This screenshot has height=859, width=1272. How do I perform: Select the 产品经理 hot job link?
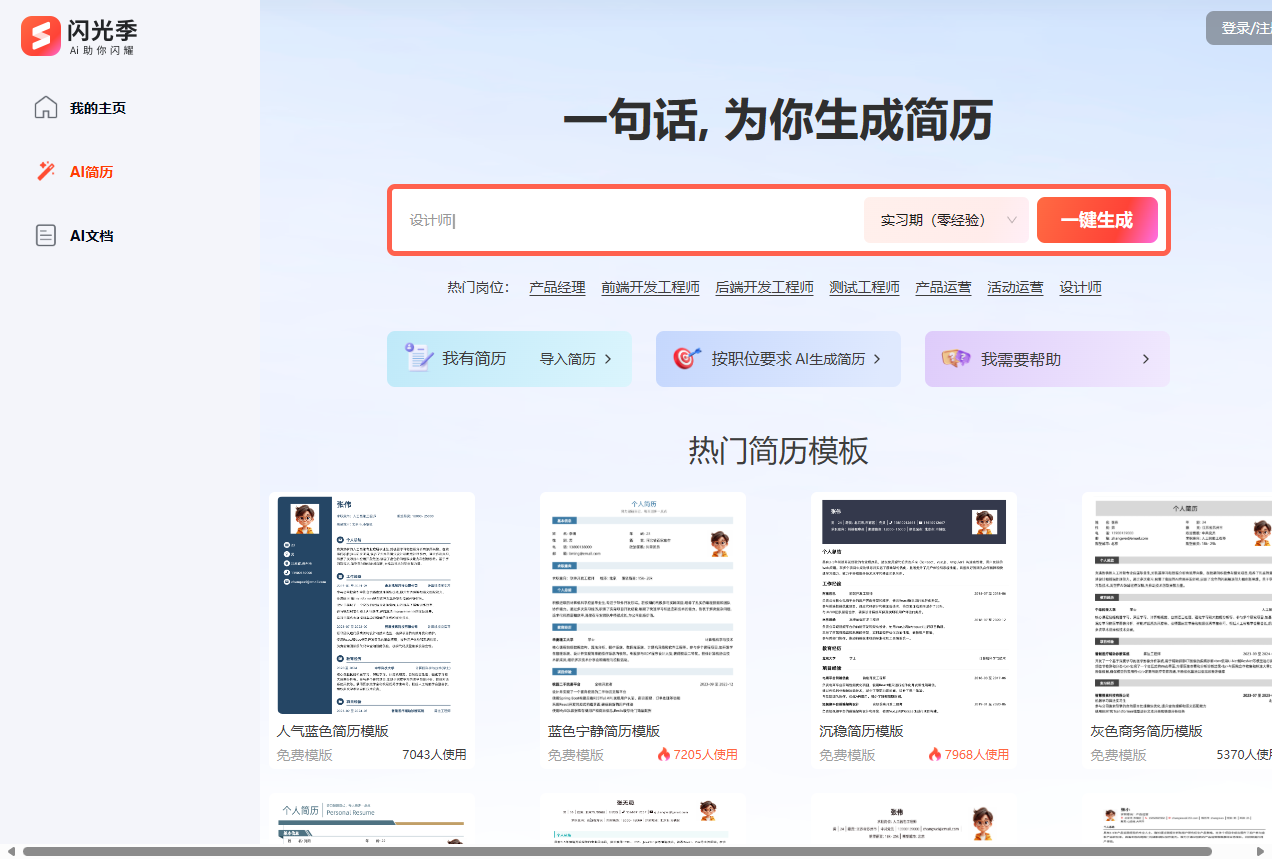(x=556, y=287)
